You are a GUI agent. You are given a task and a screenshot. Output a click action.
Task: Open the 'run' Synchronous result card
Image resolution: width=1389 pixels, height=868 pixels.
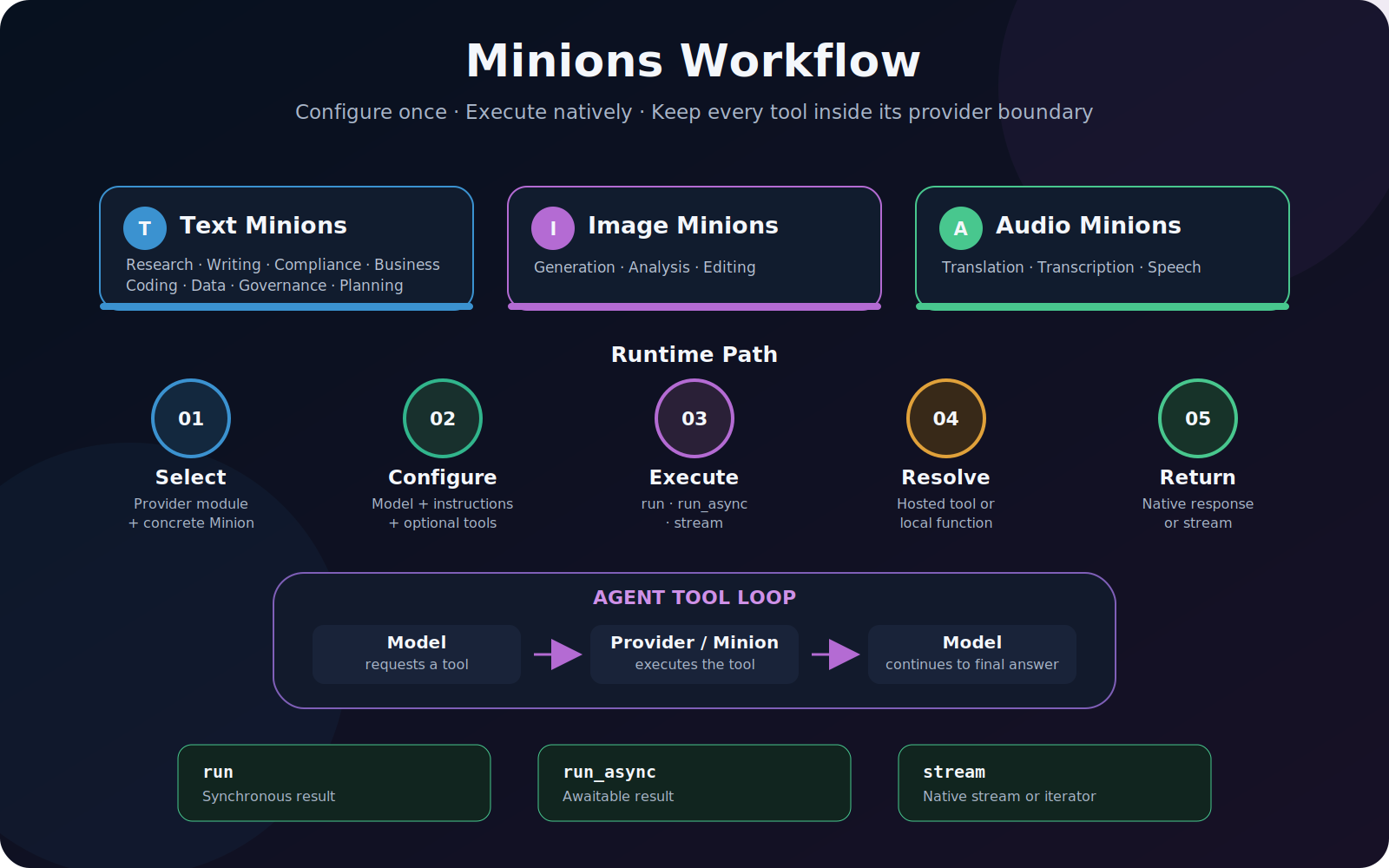[x=334, y=783]
